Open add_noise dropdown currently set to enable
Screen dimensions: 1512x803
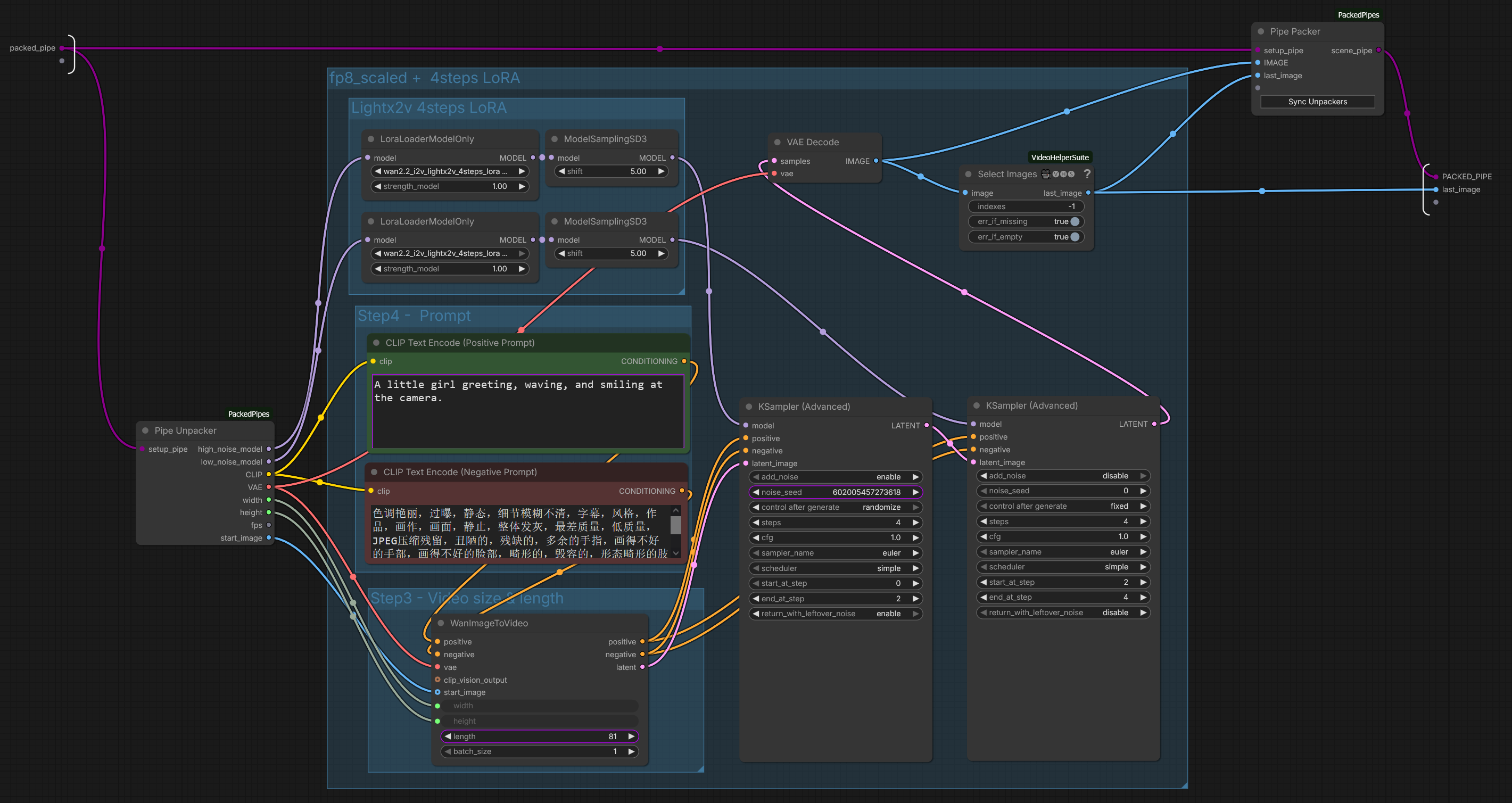point(836,477)
